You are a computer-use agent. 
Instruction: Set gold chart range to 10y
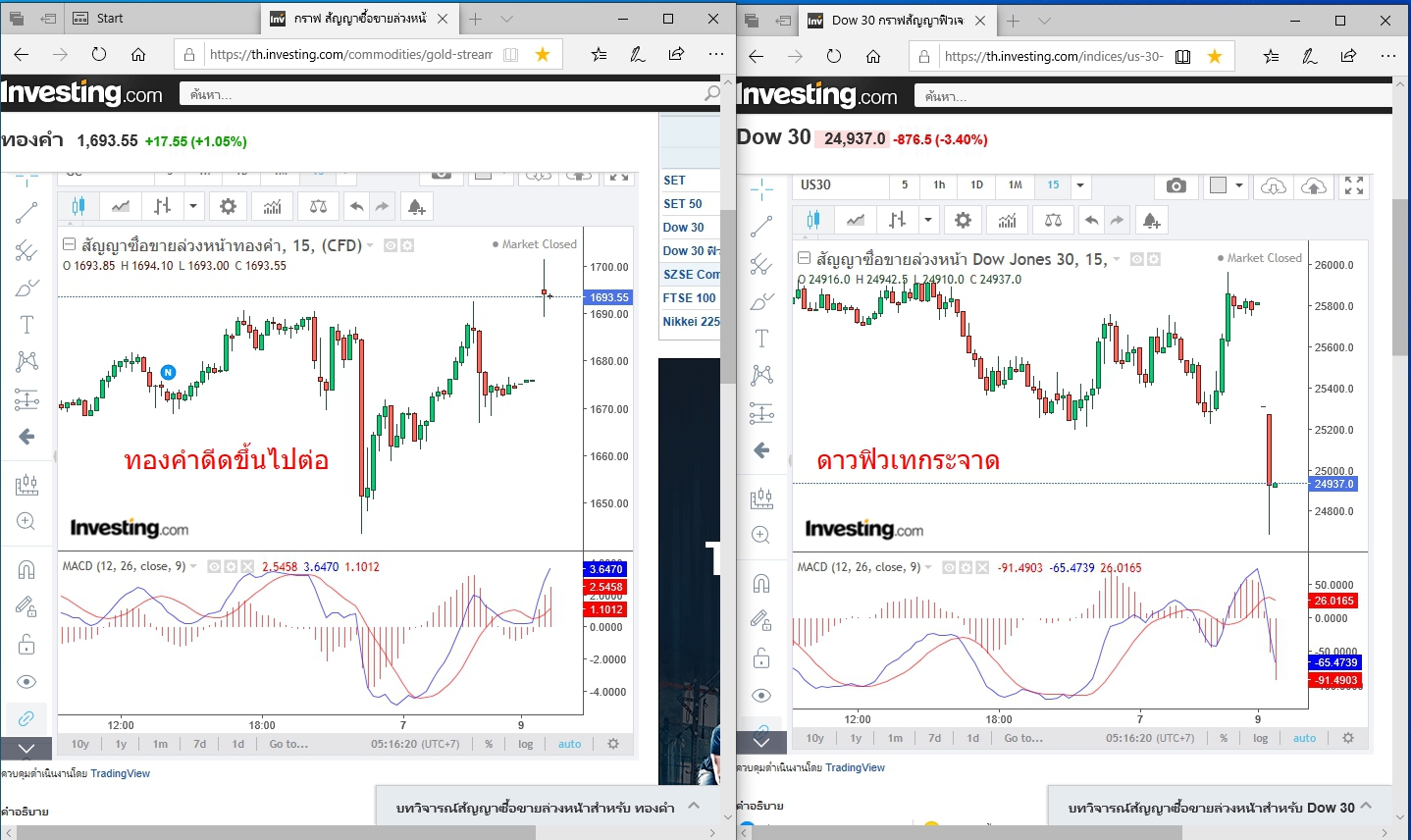[x=80, y=744]
